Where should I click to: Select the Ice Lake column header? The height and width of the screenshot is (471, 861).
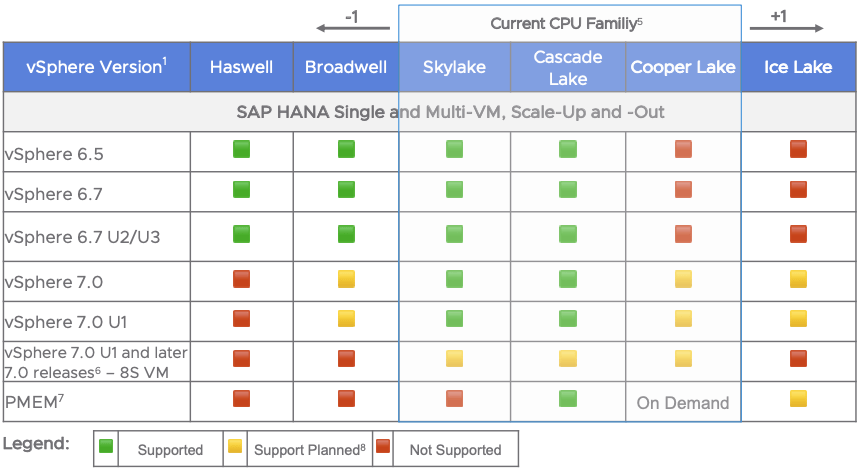(x=797, y=67)
